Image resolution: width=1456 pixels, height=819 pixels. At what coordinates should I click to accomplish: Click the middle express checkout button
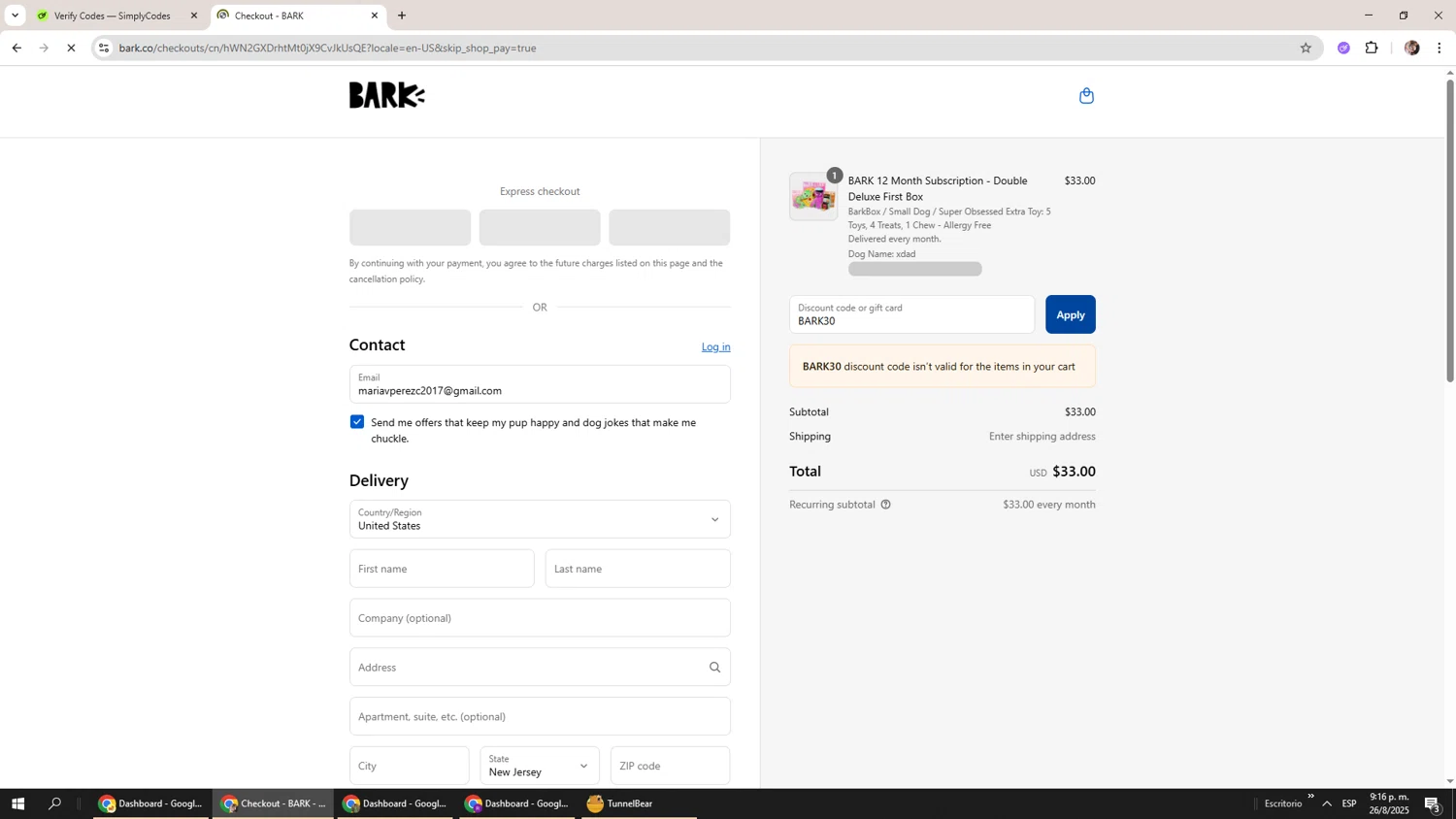tap(540, 227)
